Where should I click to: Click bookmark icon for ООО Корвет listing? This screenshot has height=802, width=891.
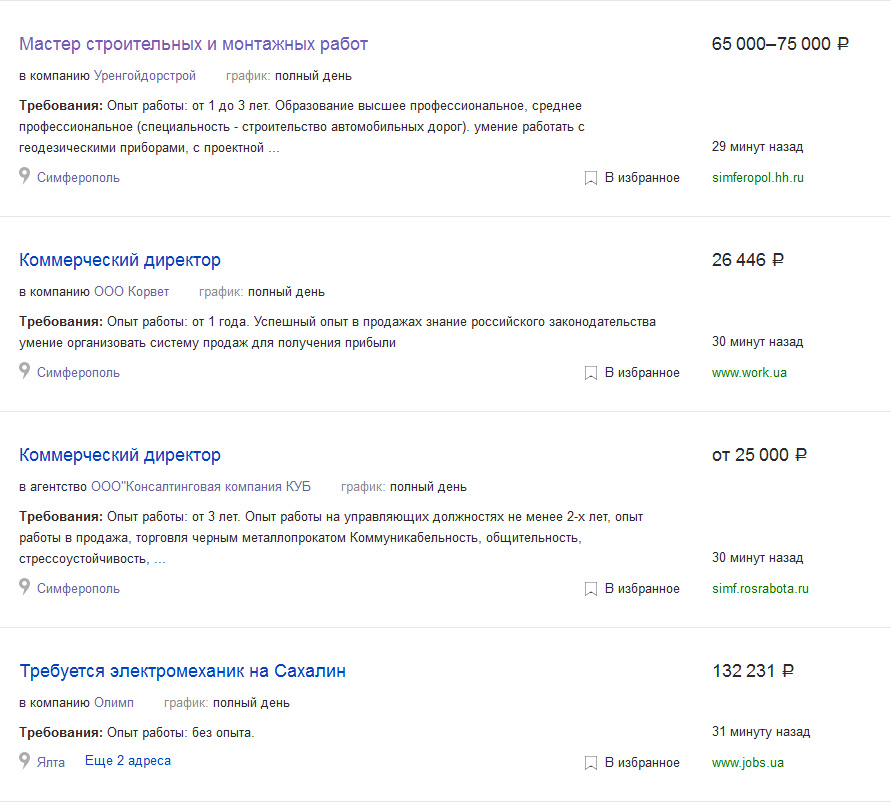click(591, 373)
